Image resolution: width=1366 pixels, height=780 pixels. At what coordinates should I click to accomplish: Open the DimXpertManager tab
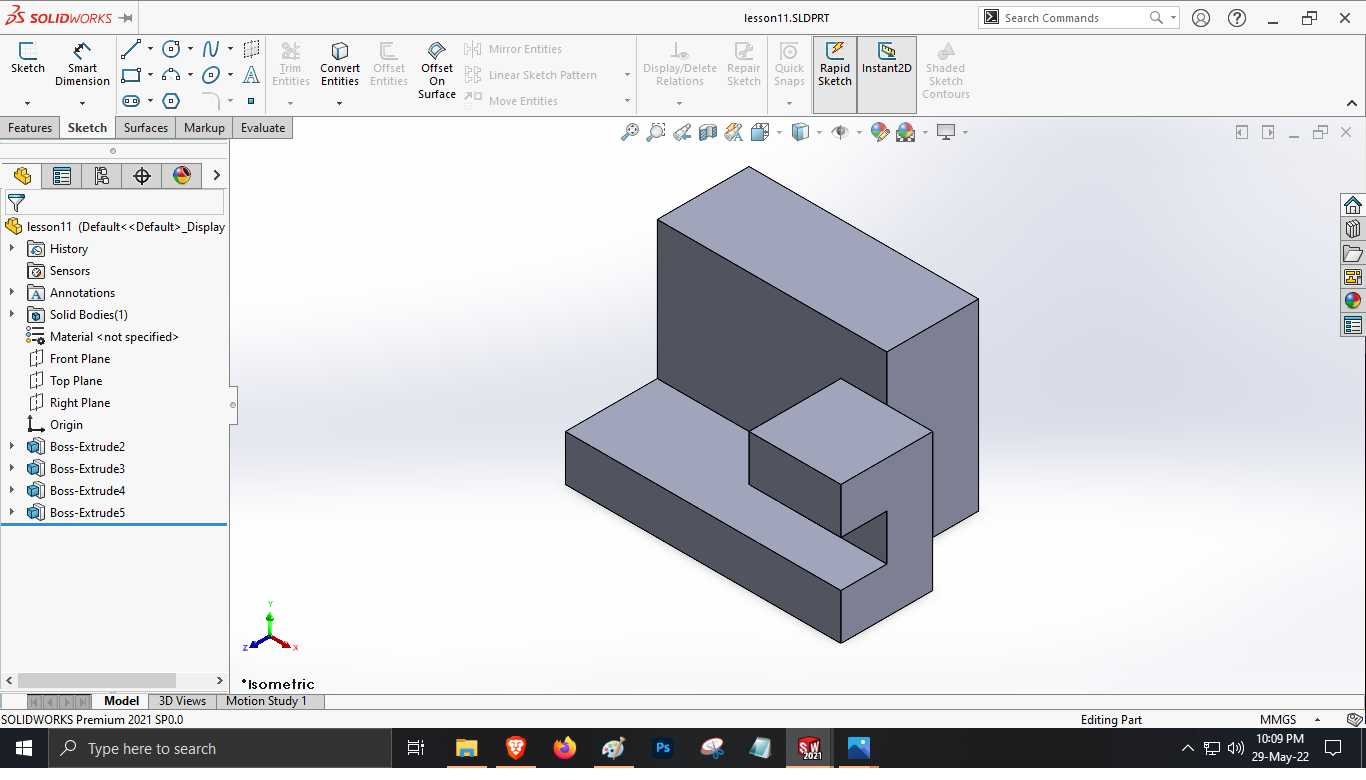tap(142, 176)
